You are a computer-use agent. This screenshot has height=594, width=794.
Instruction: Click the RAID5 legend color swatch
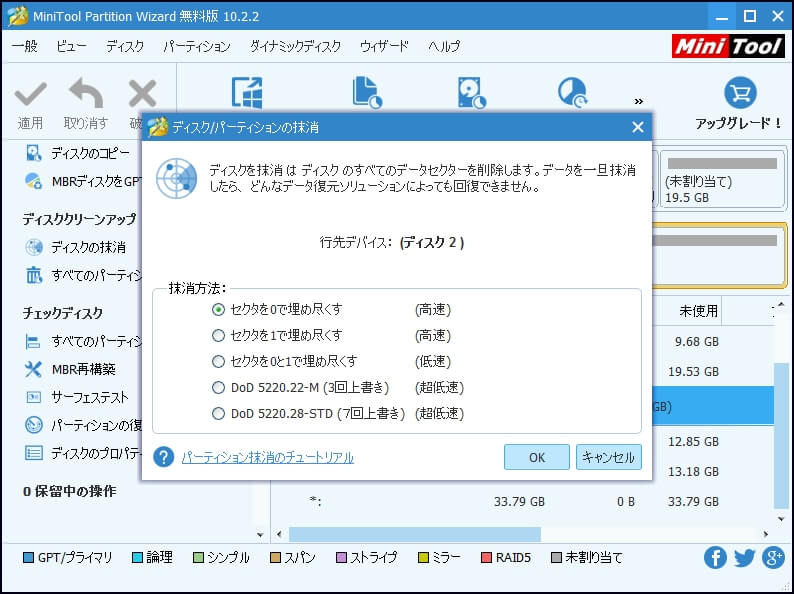(x=486, y=558)
